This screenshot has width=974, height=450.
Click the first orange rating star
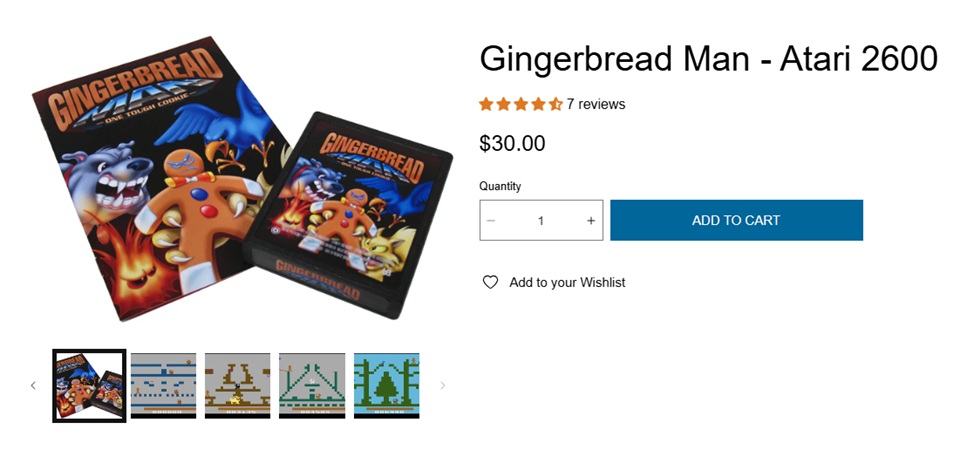click(486, 104)
